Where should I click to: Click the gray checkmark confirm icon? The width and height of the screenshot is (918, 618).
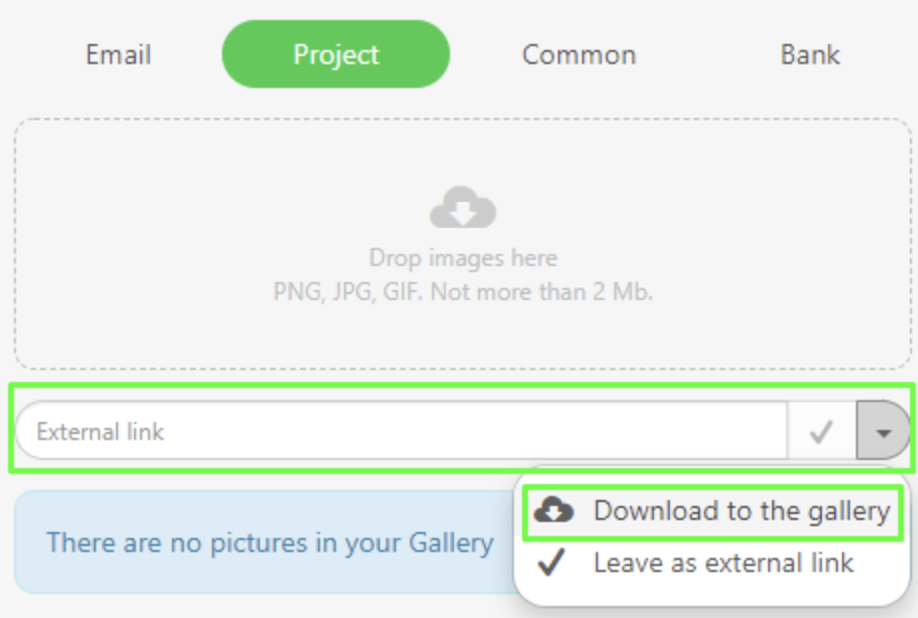(x=821, y=432)
